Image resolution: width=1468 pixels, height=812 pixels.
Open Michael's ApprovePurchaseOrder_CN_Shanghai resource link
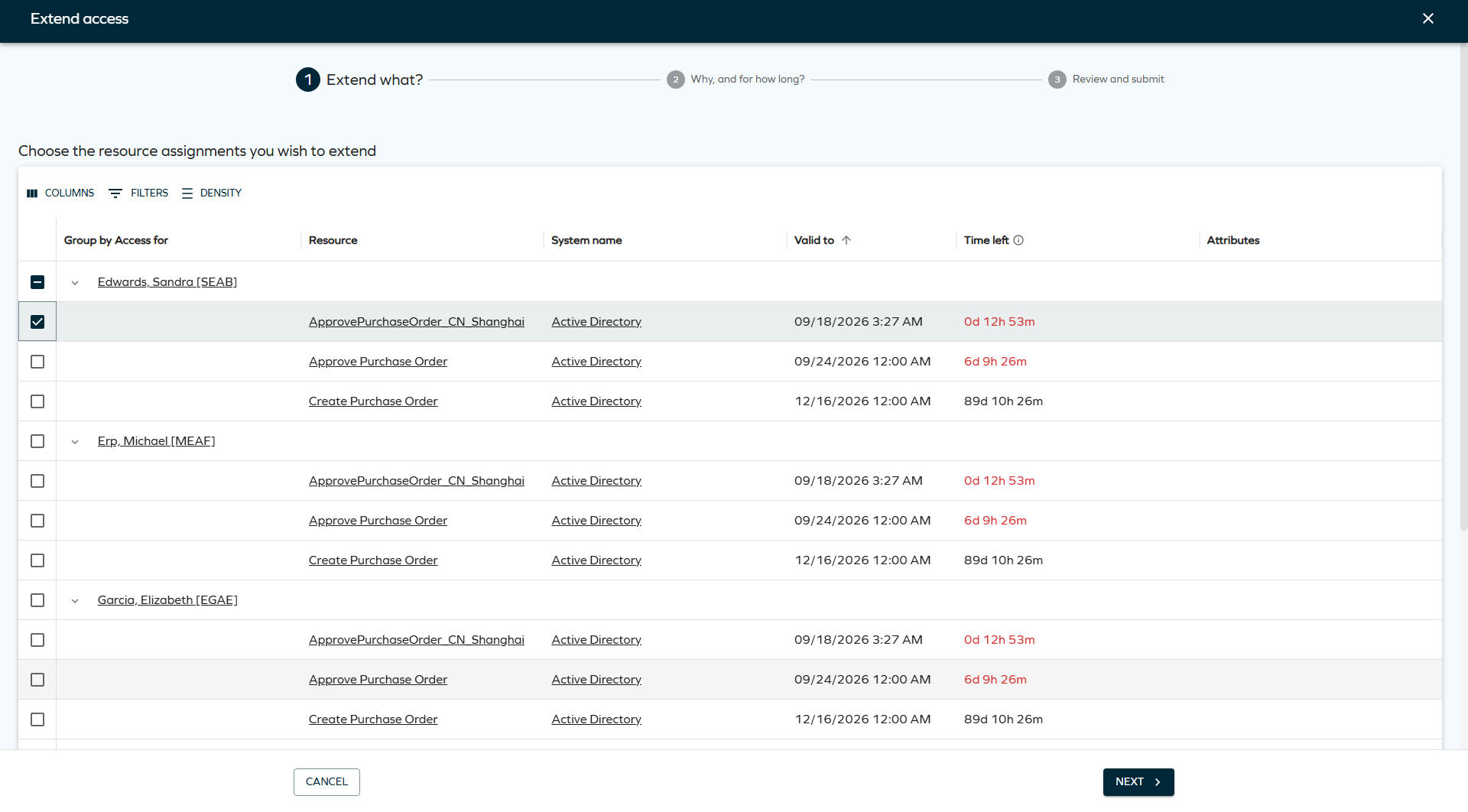pos(417,481)
